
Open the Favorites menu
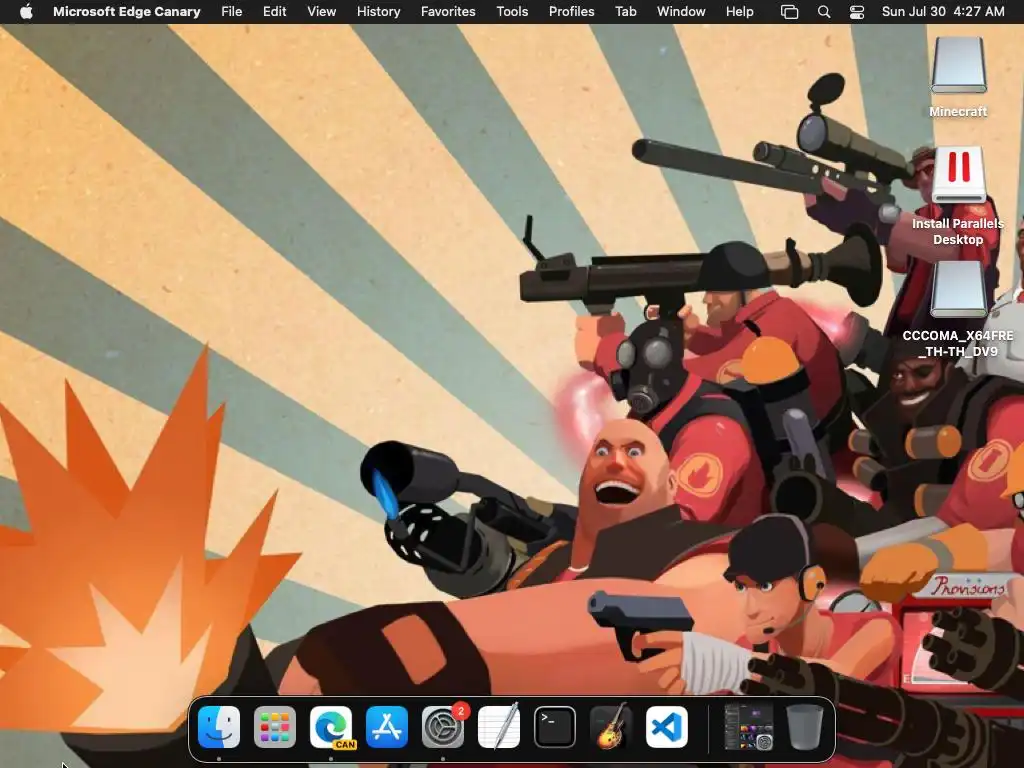[448, 11]
